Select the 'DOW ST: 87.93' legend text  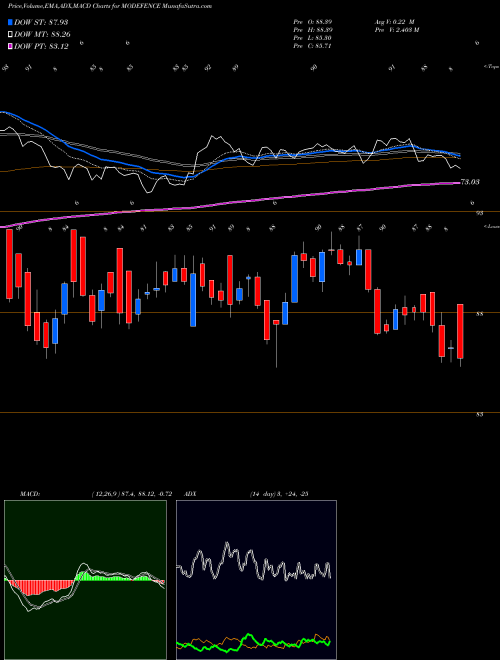point(41,22)
